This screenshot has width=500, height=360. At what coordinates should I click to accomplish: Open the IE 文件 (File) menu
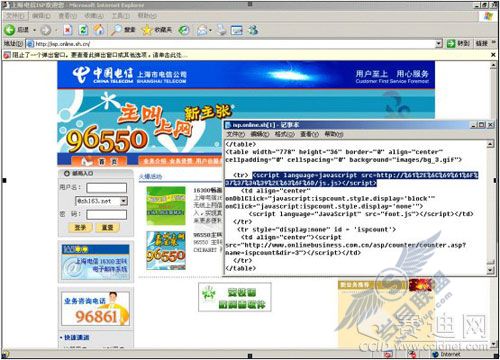tap(15, 16)
